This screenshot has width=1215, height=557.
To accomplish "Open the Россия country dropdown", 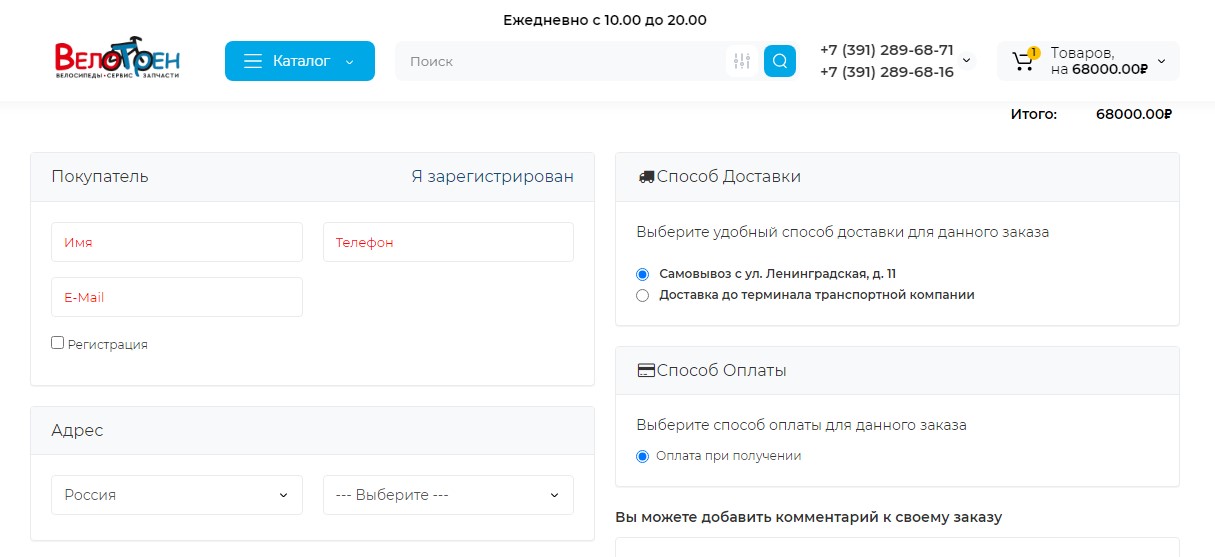I will tap(176, 495).
